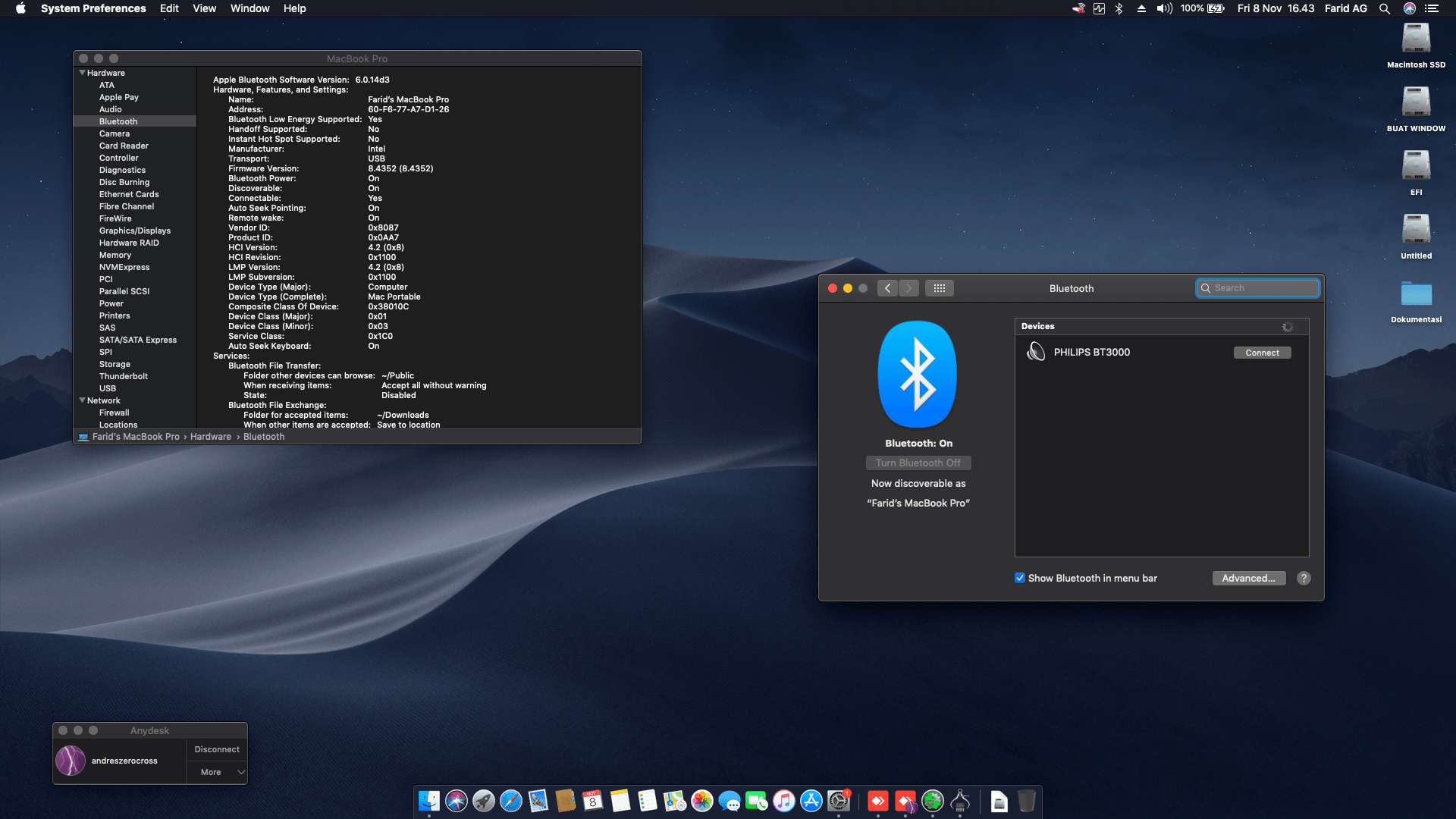Collapse the Network section in the sidebar
The image size is (1456, 819).
pyautogui.click(x=82, y=400)
